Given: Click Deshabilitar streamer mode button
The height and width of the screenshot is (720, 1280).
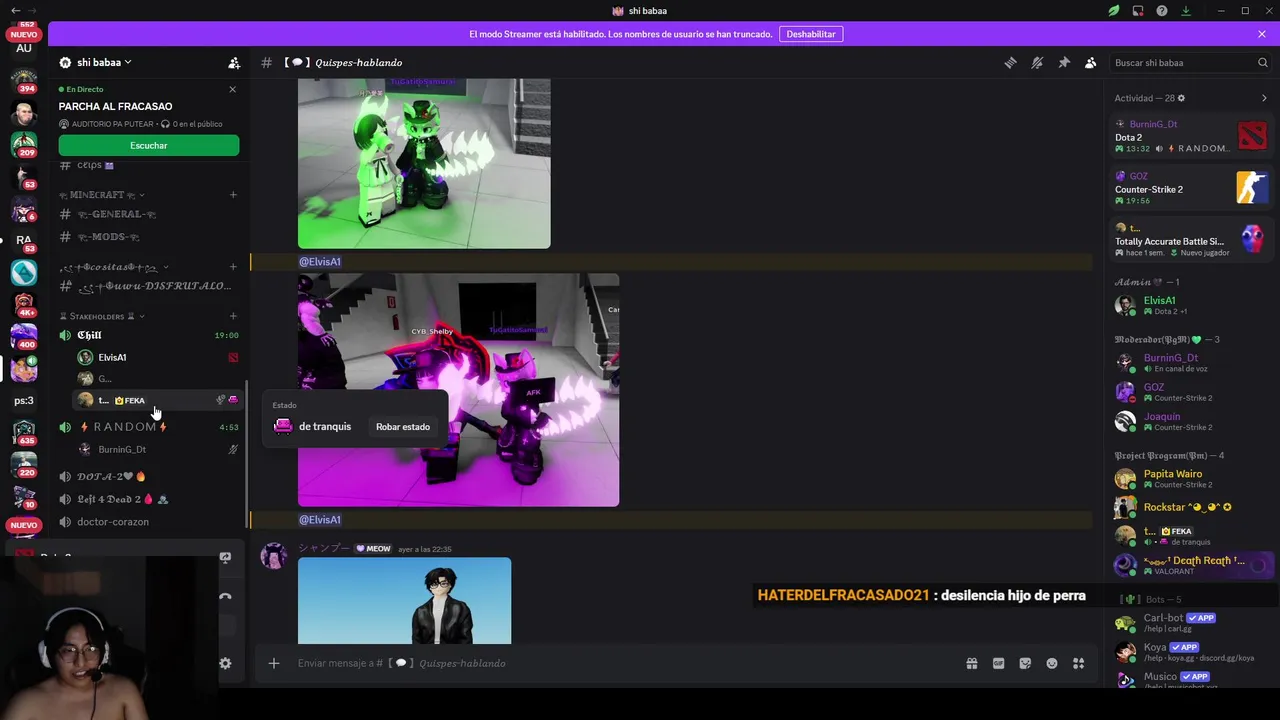Looking at the screenshot, I should (x=811, y=34).
